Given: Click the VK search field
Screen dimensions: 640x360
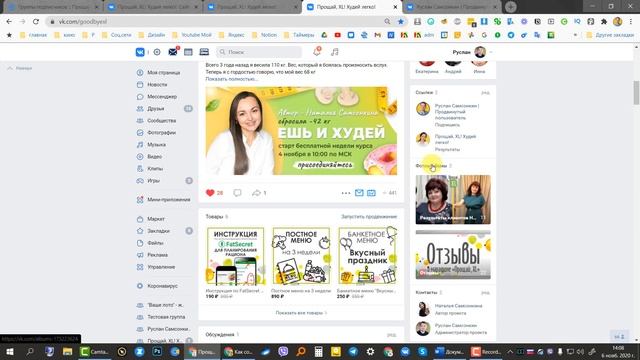Looking at the screenshot, I should pos(259,52).
